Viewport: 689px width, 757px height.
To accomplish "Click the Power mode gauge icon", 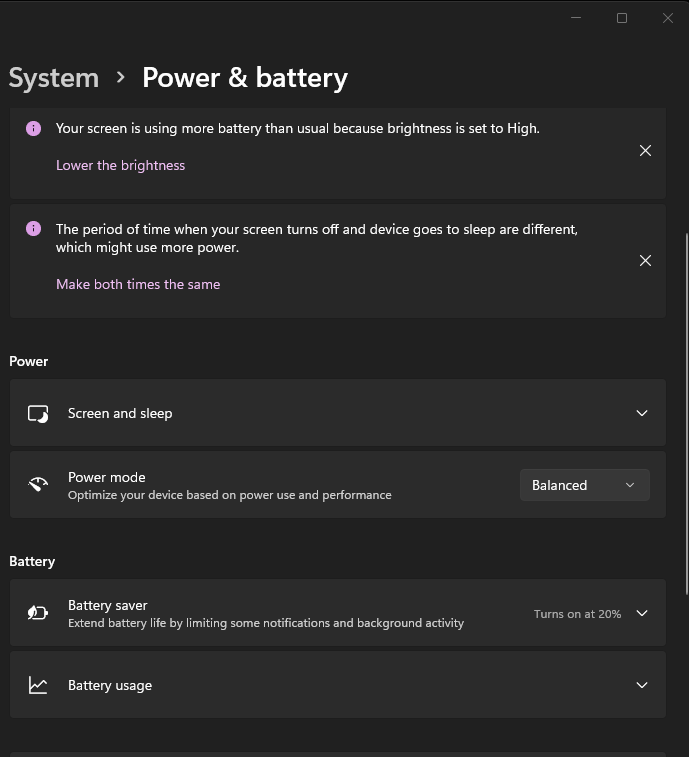I will pyautogui.click(x=38, y=484).
